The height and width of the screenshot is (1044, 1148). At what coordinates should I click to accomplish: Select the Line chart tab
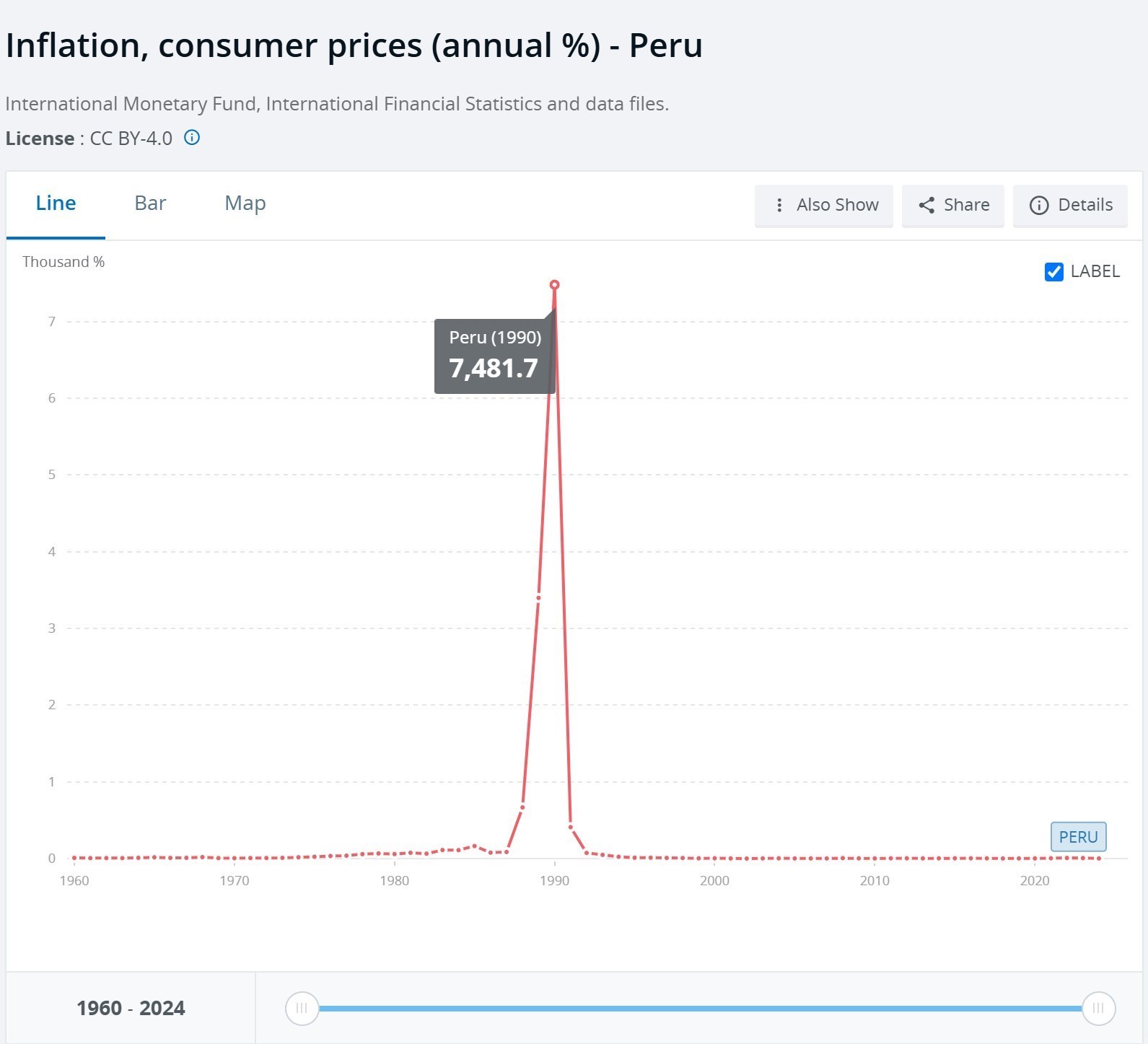[x=56, y=203]
